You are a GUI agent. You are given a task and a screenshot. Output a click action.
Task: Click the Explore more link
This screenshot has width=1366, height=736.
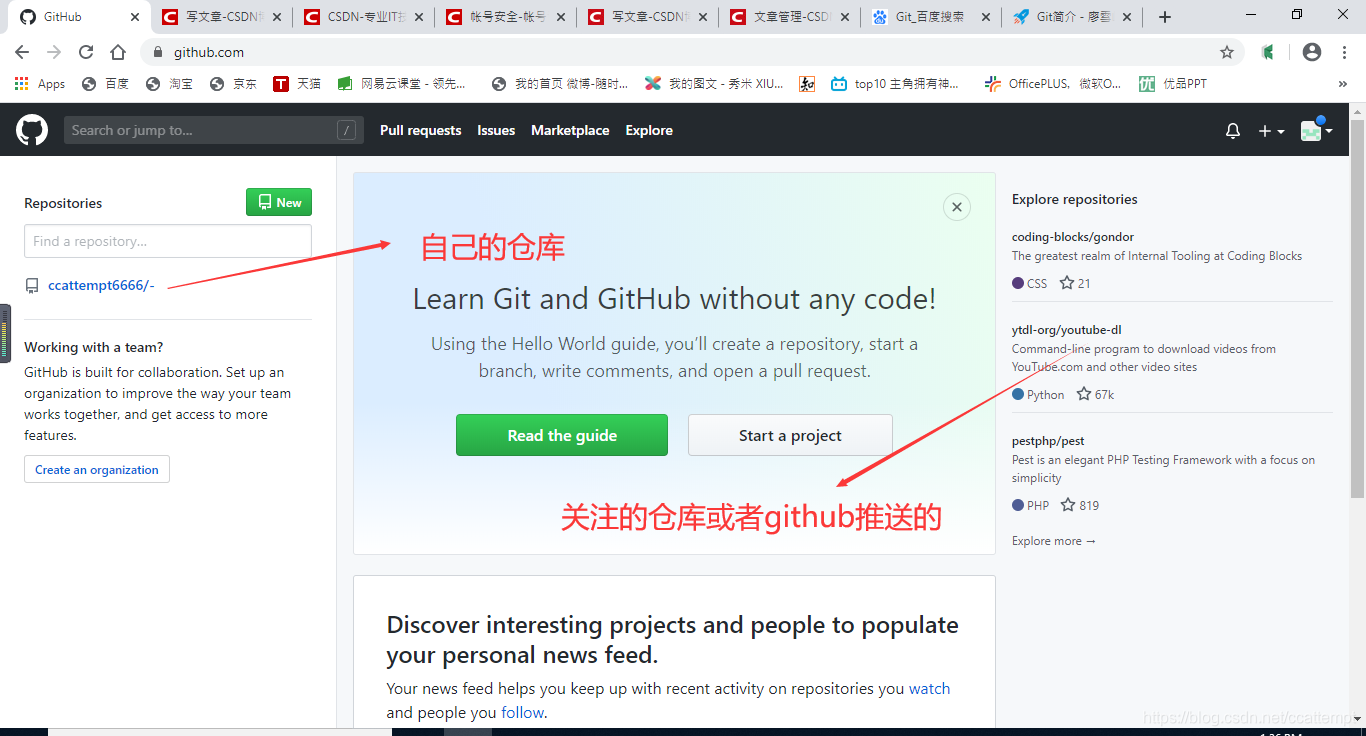coord(1054,541)
